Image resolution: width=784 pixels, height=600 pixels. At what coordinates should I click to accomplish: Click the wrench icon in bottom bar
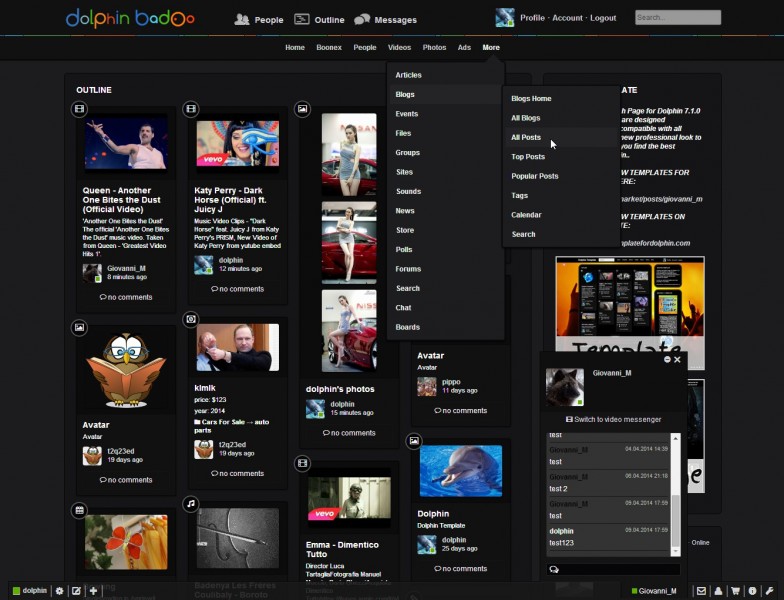[769, 591]
